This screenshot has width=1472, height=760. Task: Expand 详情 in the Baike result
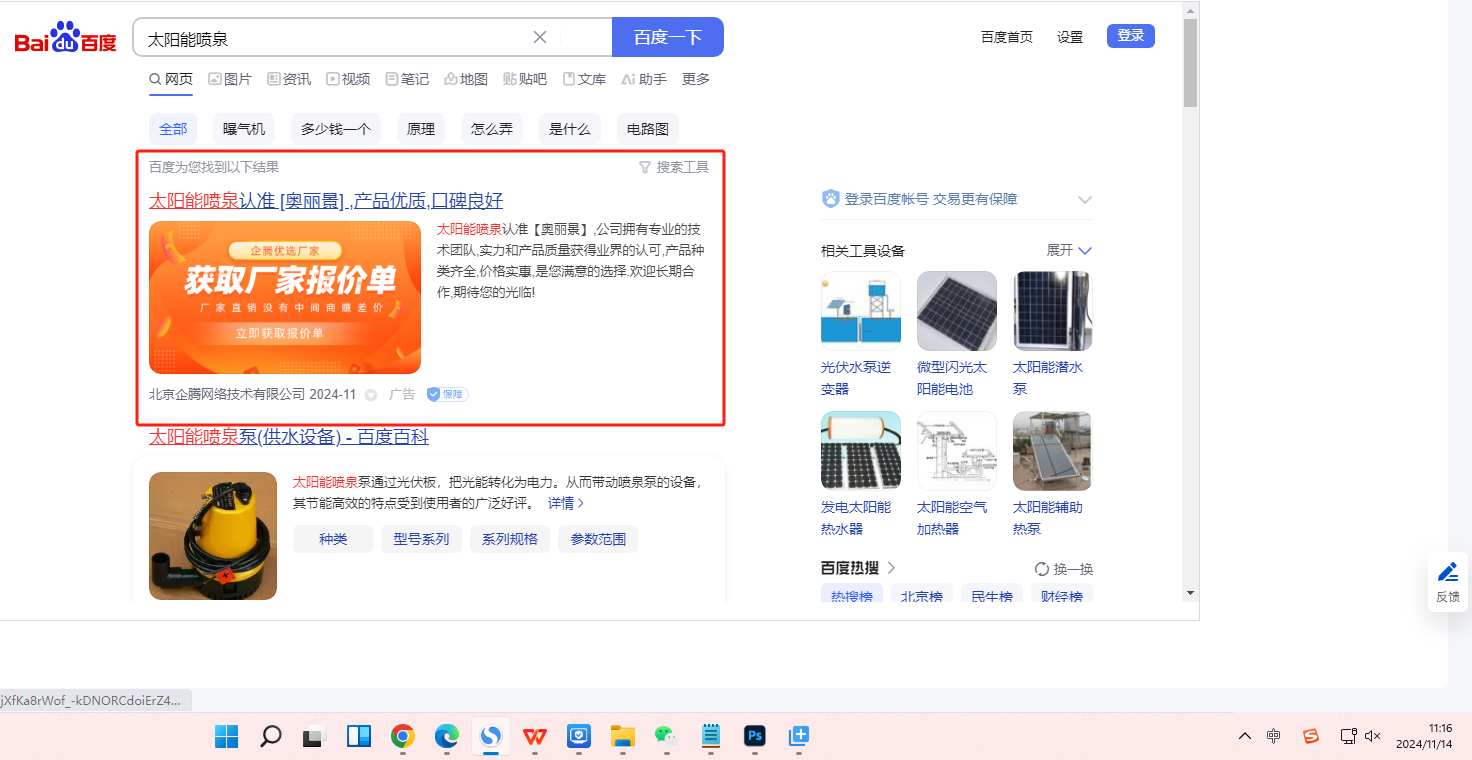[566, 503]
